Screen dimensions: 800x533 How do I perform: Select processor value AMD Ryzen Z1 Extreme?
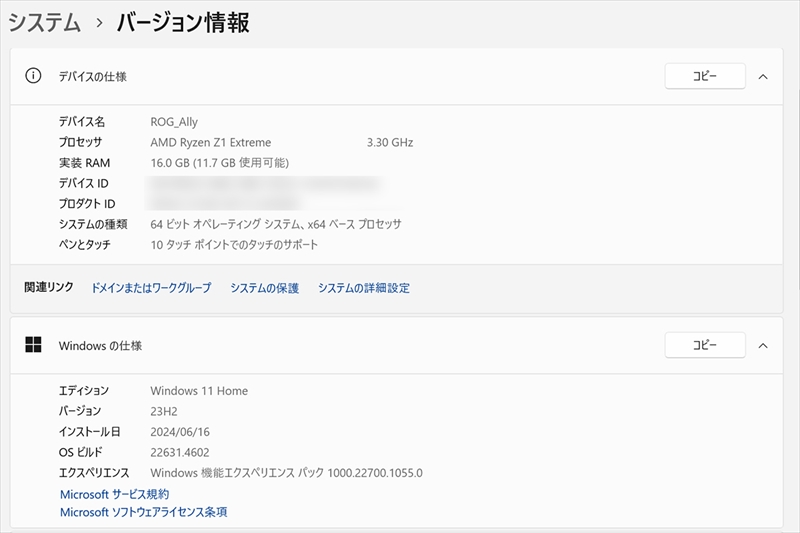(211, 142)
